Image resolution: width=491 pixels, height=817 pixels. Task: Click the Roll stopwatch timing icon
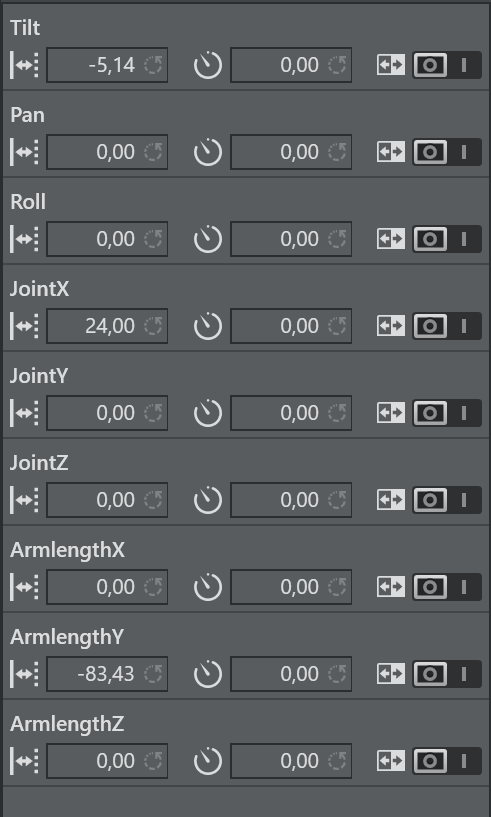(x=208, y=239)
